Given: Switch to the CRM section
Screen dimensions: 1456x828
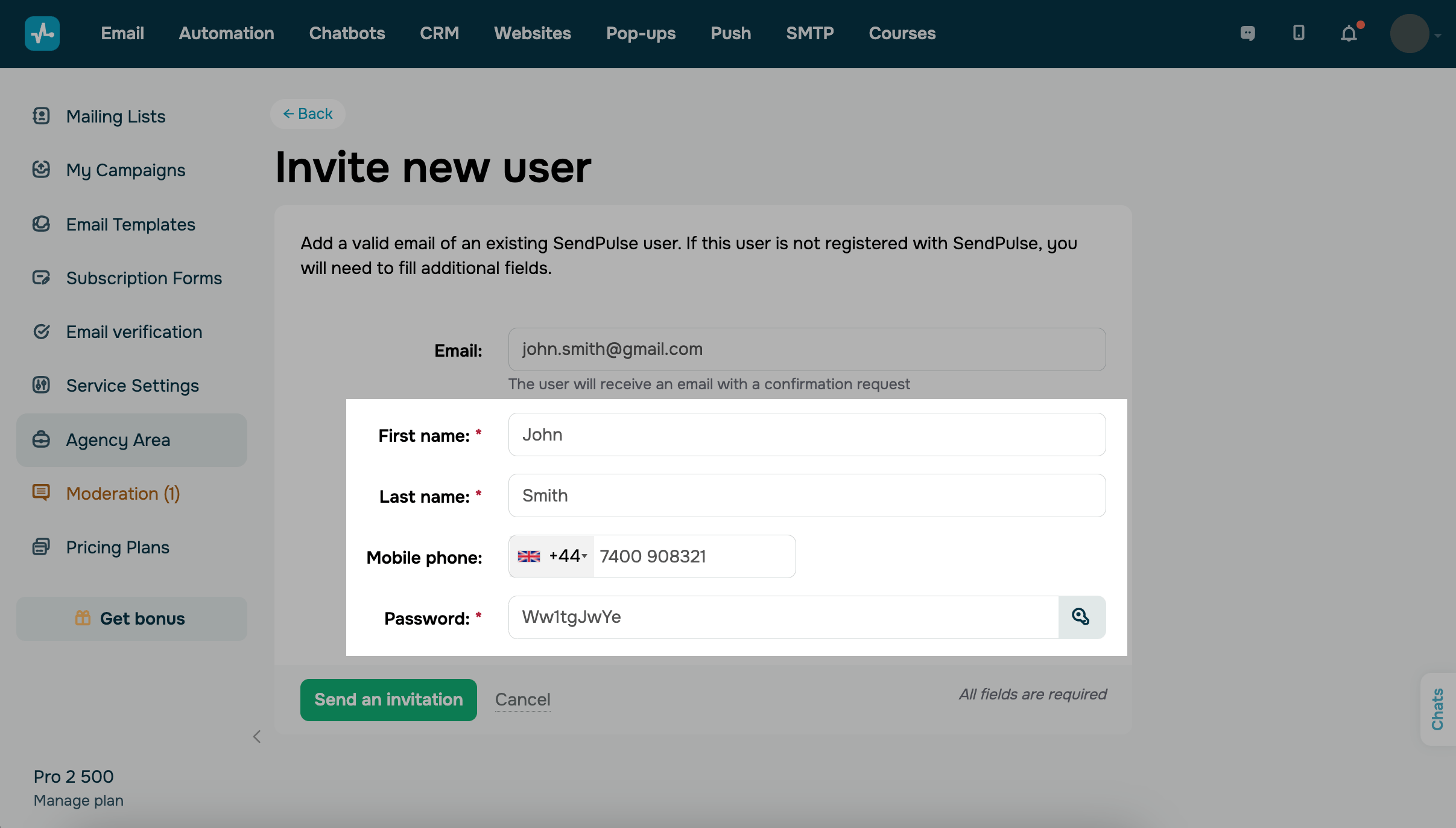Looking at the screenshot, I should (x=439, y=33).
